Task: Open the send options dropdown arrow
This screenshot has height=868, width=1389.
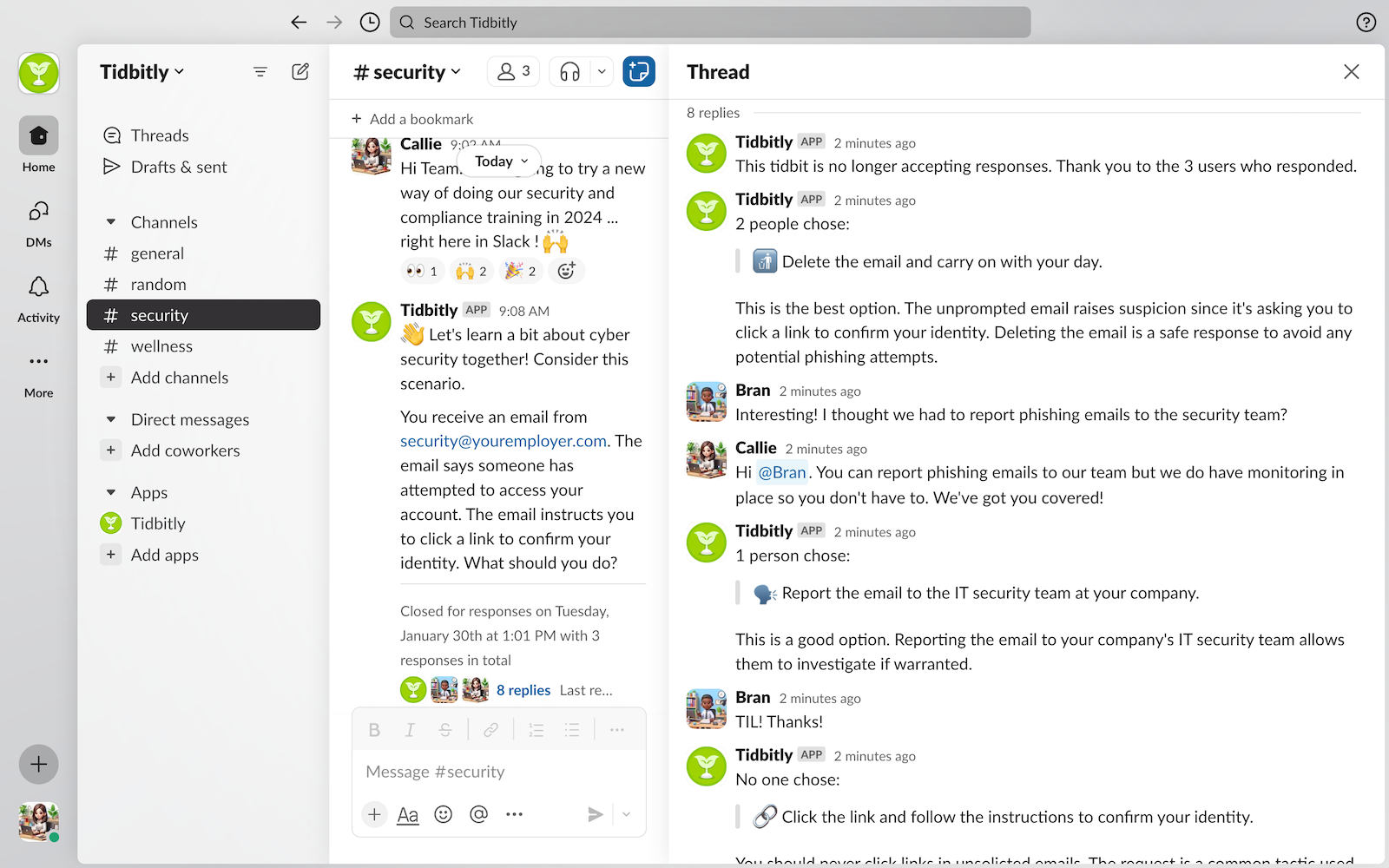Action: point(626,814)
